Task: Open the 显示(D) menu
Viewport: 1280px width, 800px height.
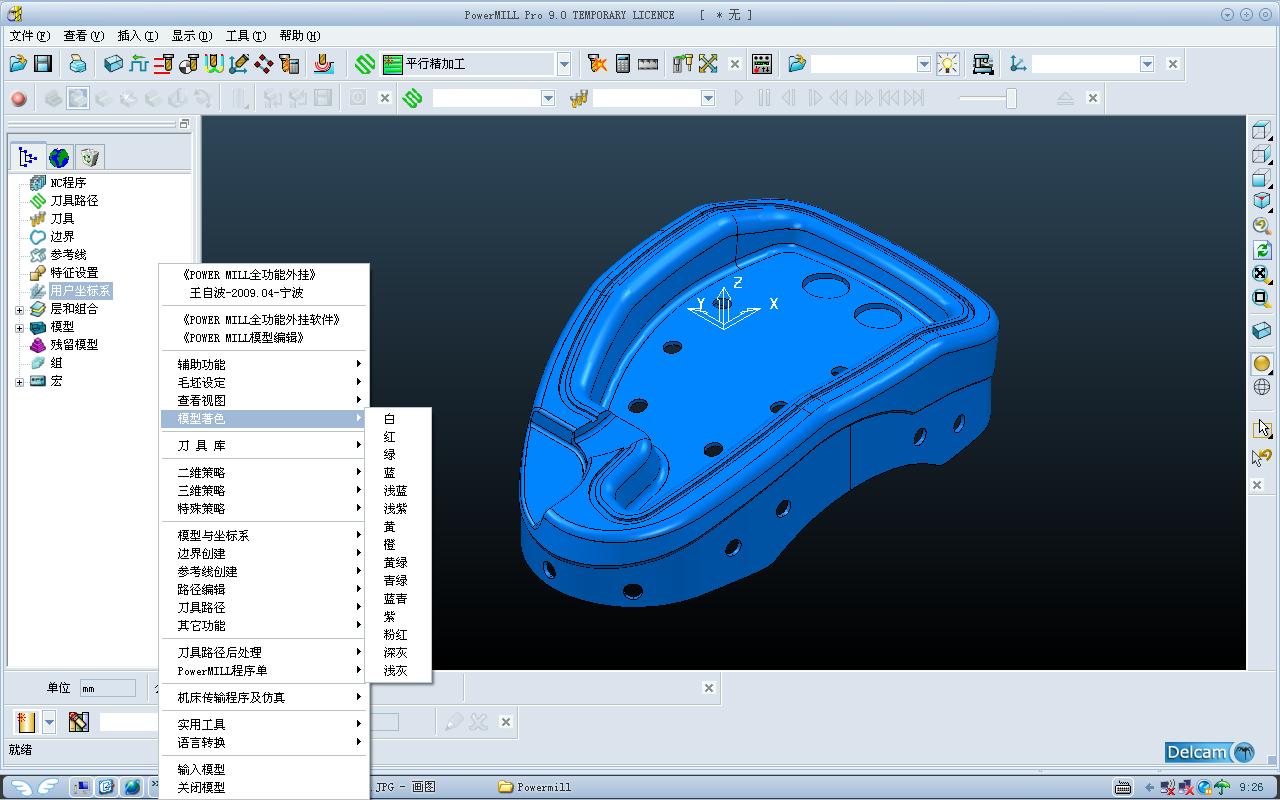Action: (x=191, y=36)
